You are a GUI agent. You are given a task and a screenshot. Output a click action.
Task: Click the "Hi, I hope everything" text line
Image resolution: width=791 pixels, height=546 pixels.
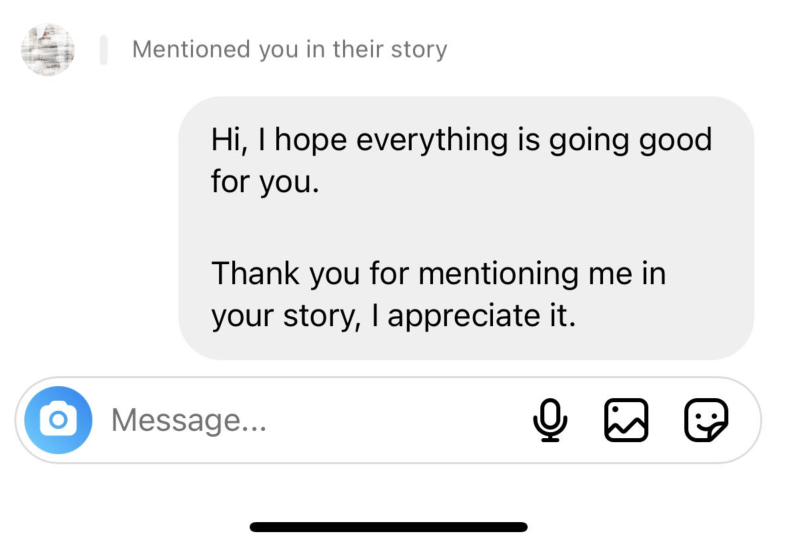pos(461,140)
